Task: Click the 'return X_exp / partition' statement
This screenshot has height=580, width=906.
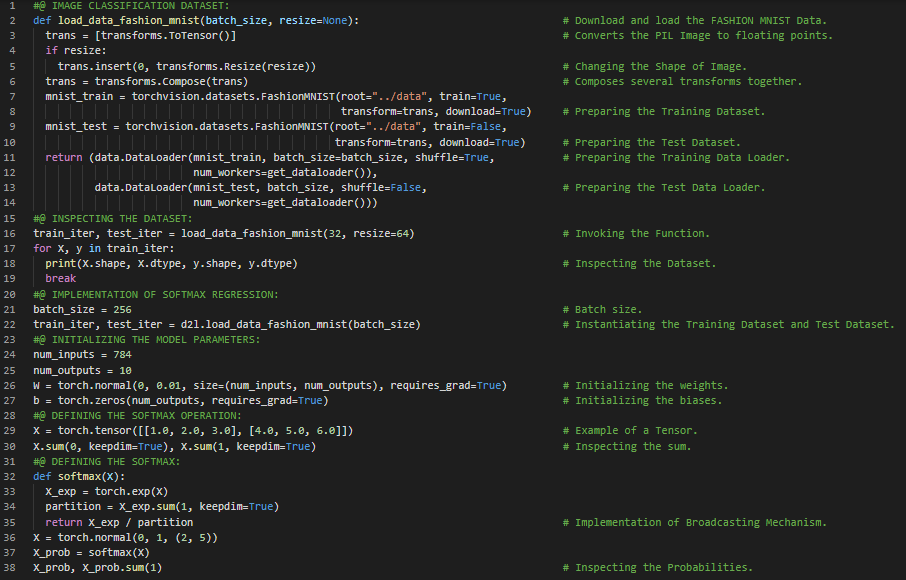Action: coord(119,522)
